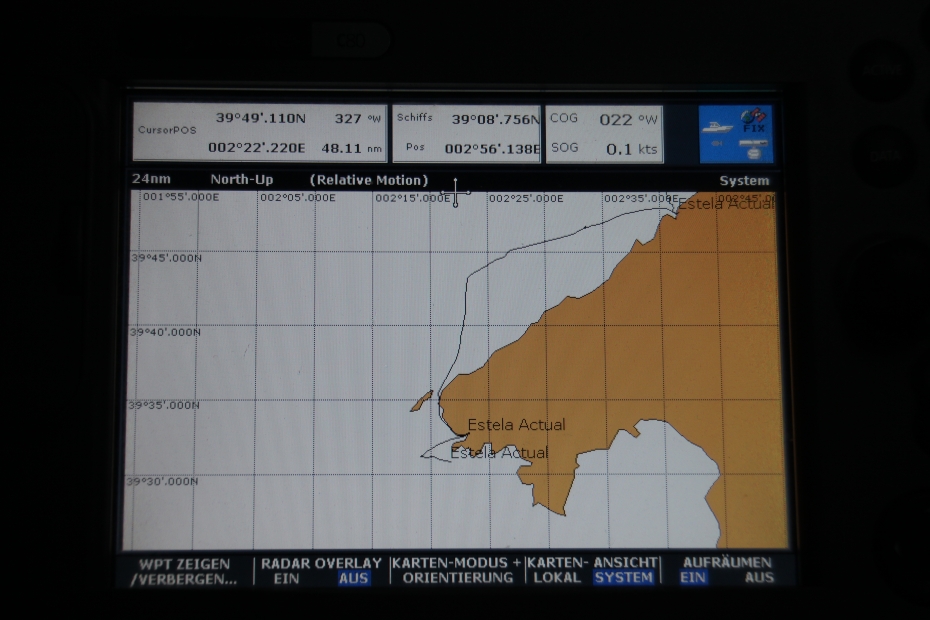The image size is (930, 620).
Task: Click the System view label in status bar
Action: (744, 180)
